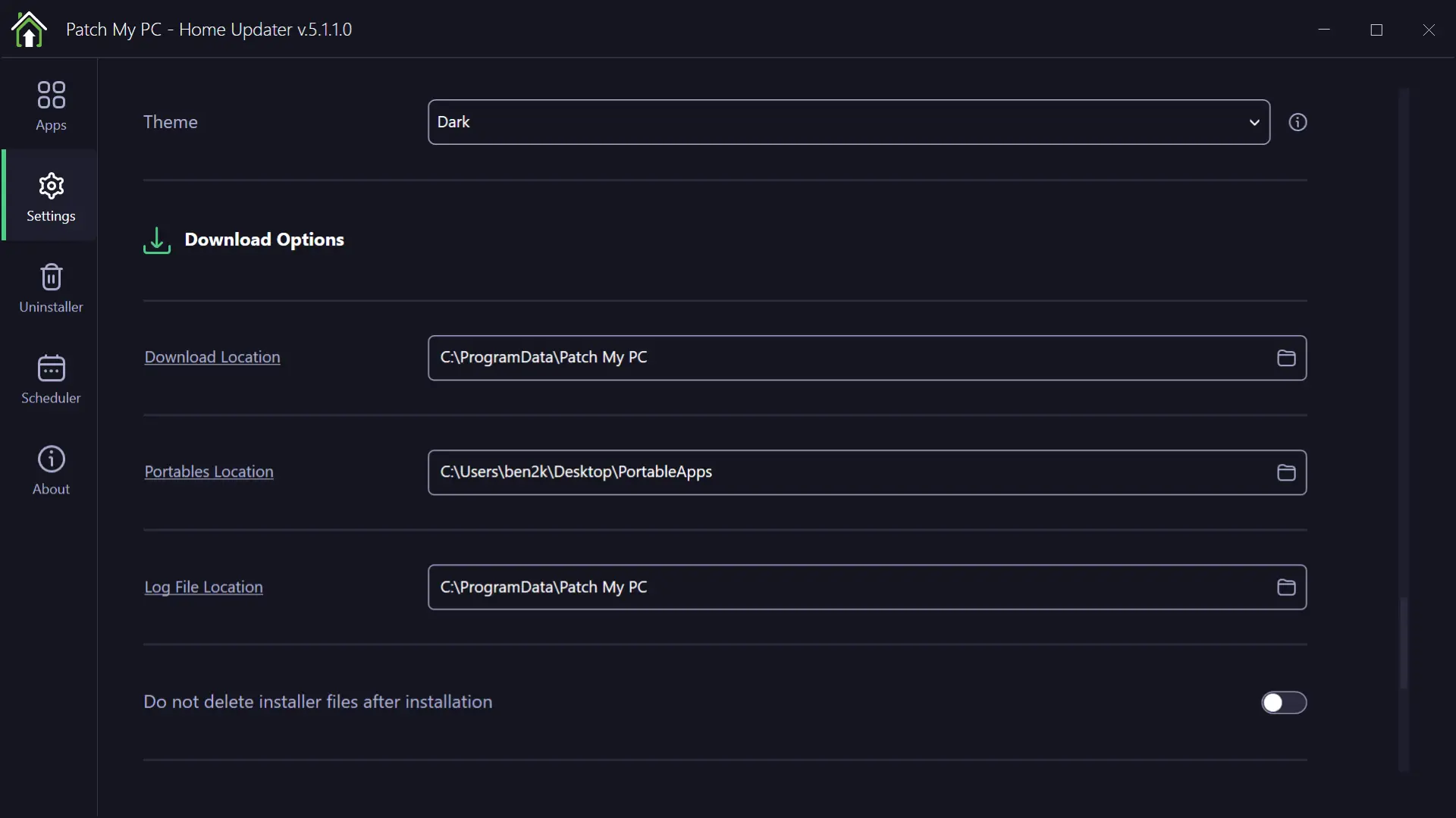Viewport: 1456px width, 818px height.
Task: Click the settings vertical scrollbar thumb
Action: pos(1404,644)
